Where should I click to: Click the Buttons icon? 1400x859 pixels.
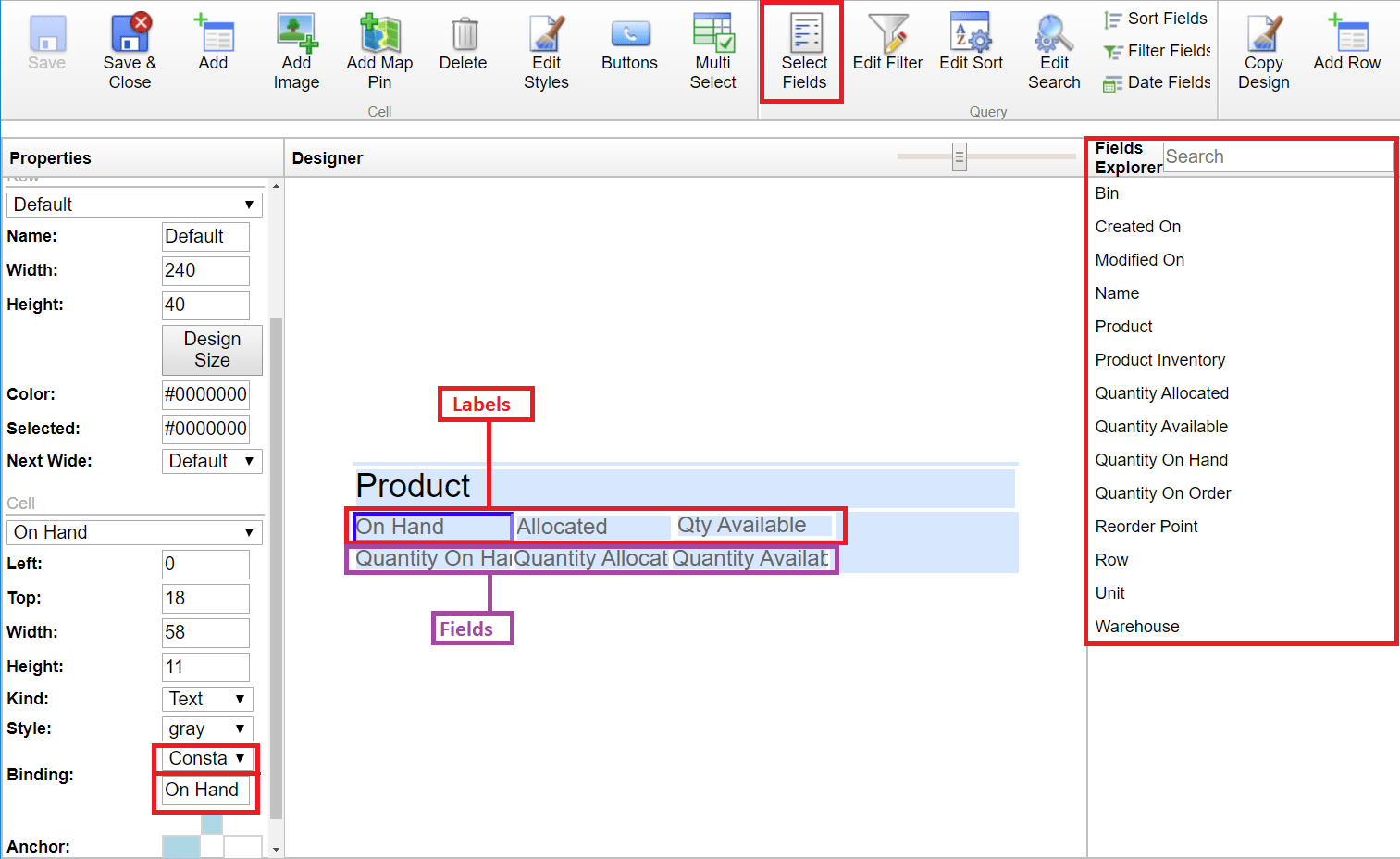(629, 44)
